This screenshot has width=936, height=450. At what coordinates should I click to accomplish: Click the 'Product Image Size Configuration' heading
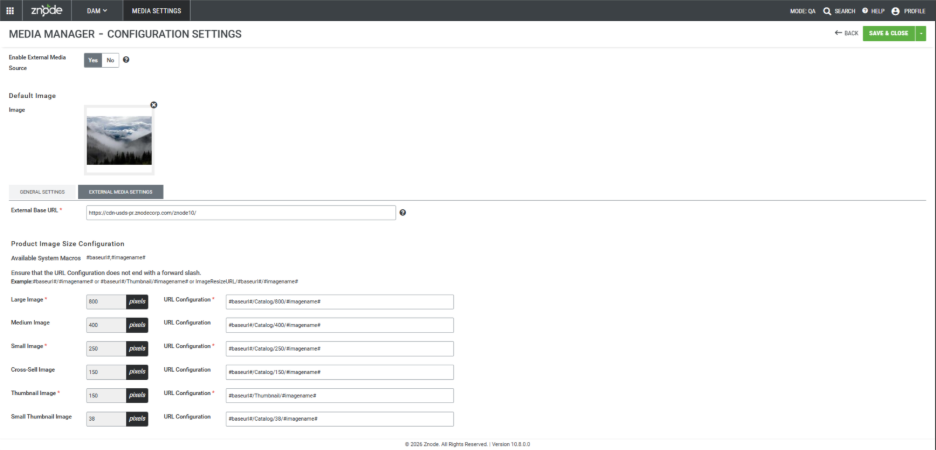click(x=67, y=244)
